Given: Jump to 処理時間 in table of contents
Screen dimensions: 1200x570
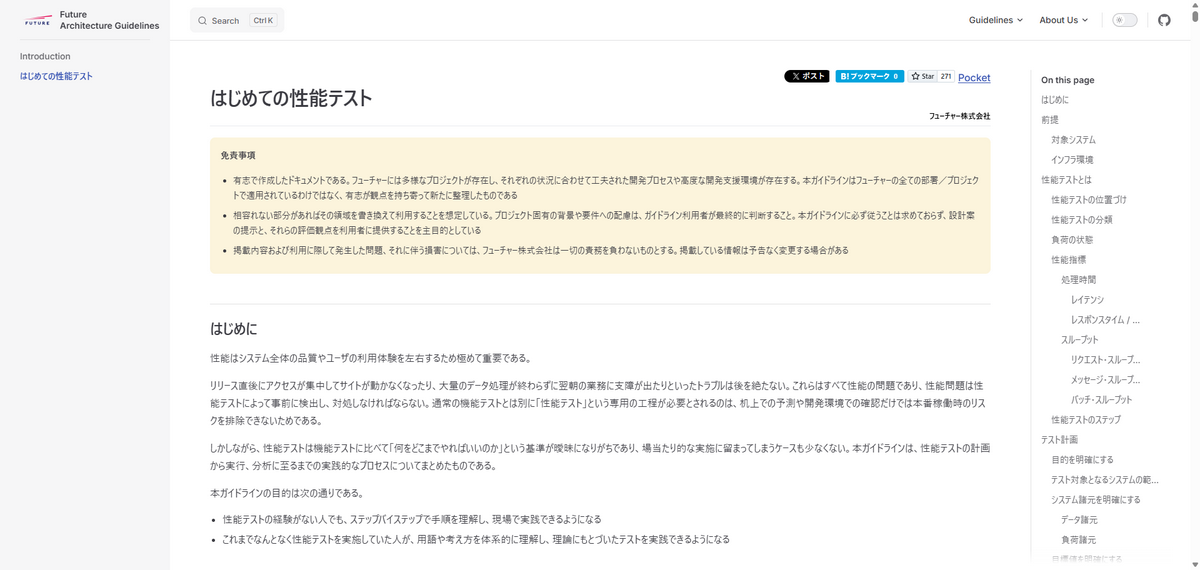Looking at the screenshot, I should [x=1078, y=280].
